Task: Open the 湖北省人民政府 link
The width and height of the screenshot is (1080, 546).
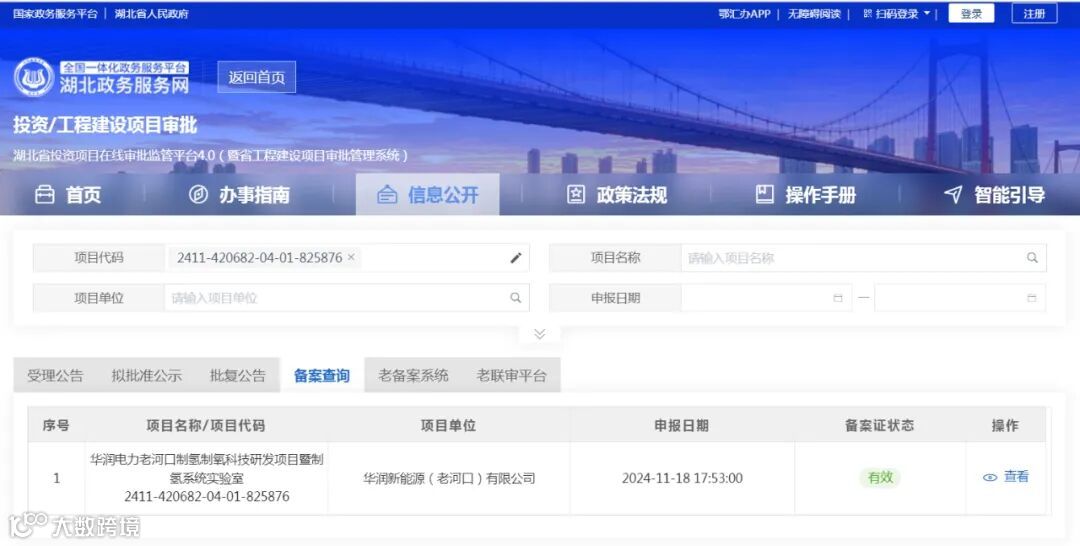Action: 152,13
